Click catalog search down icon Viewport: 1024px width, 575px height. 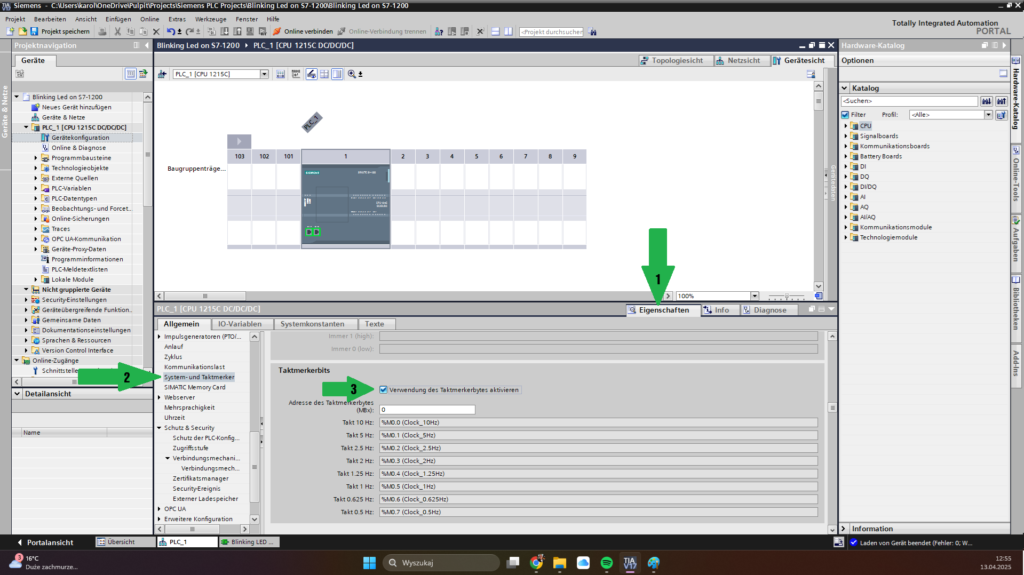pos(986,101)
